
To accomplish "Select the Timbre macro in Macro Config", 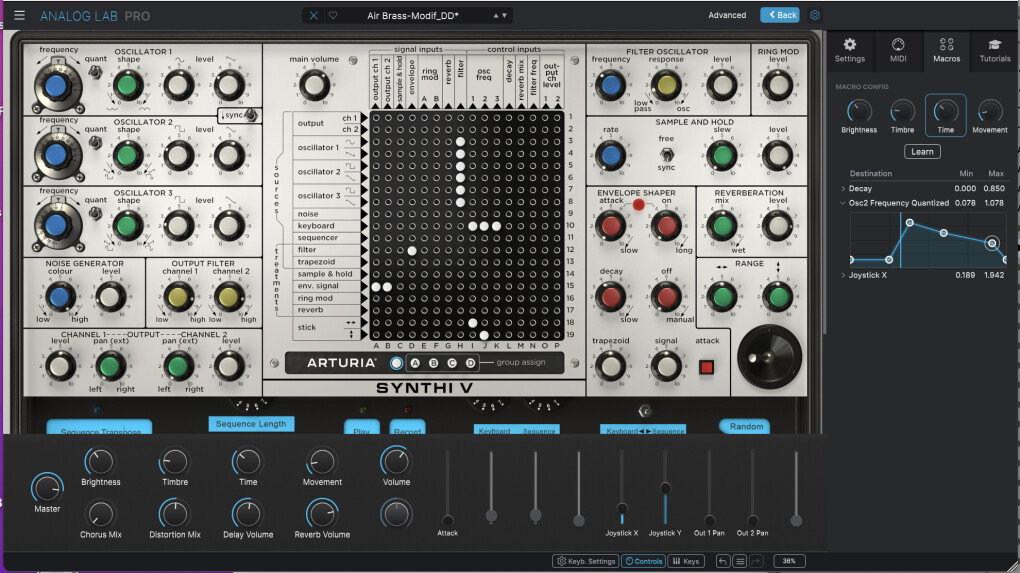I will pyautogui.click(x=902, y=116).
